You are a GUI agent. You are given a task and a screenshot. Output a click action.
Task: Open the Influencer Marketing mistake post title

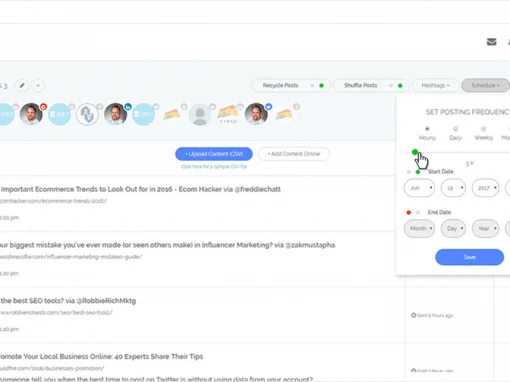click(x=167, y=245)
